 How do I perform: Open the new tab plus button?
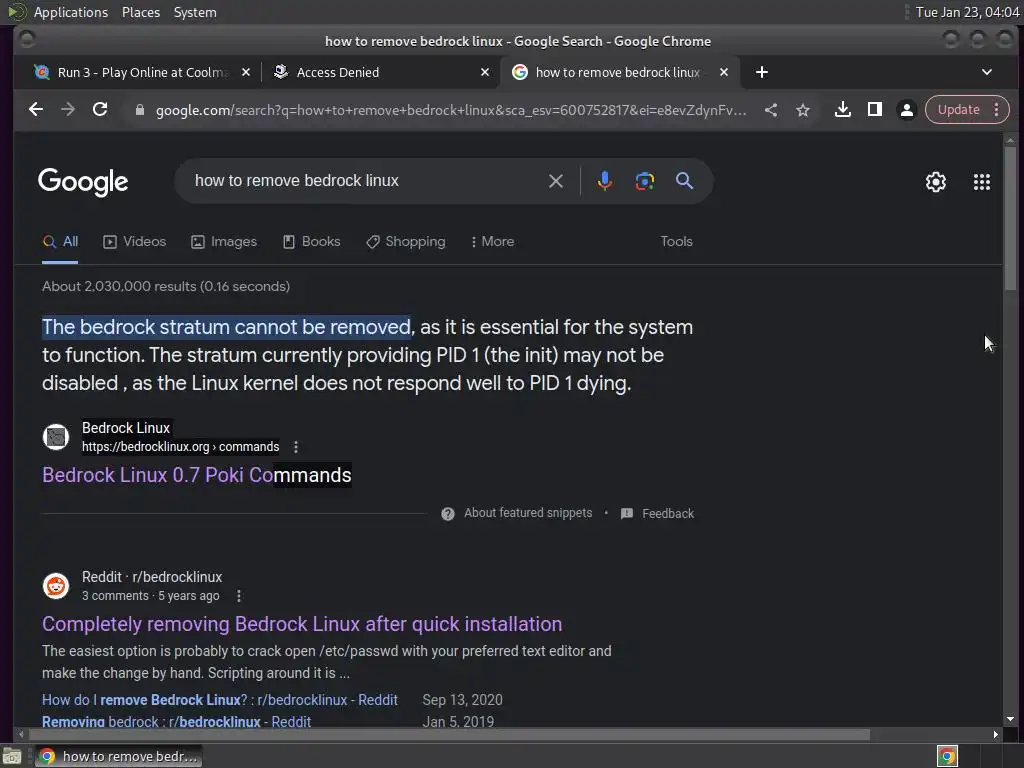(x=761, y=72)
